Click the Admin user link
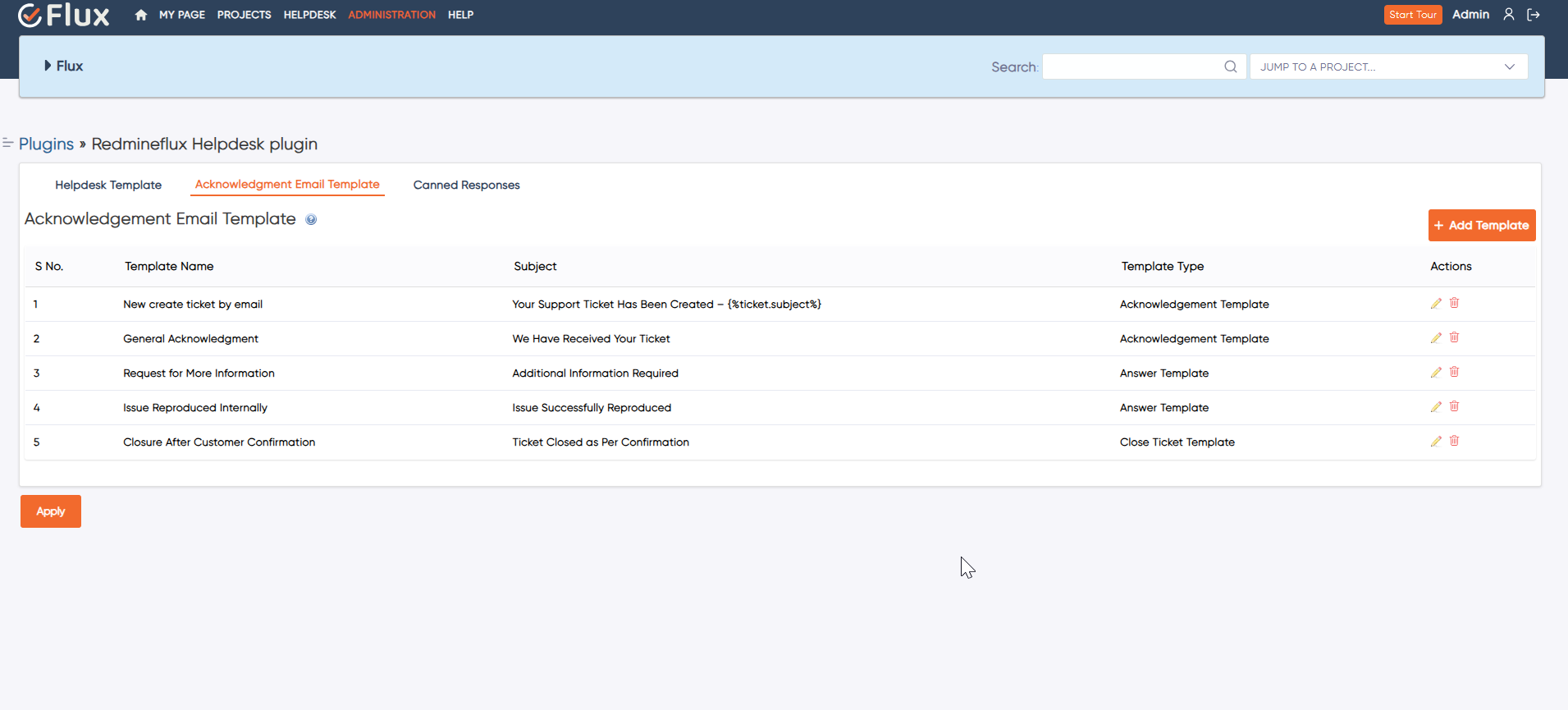This screenshot has height=710, width=1568. 1470,15
